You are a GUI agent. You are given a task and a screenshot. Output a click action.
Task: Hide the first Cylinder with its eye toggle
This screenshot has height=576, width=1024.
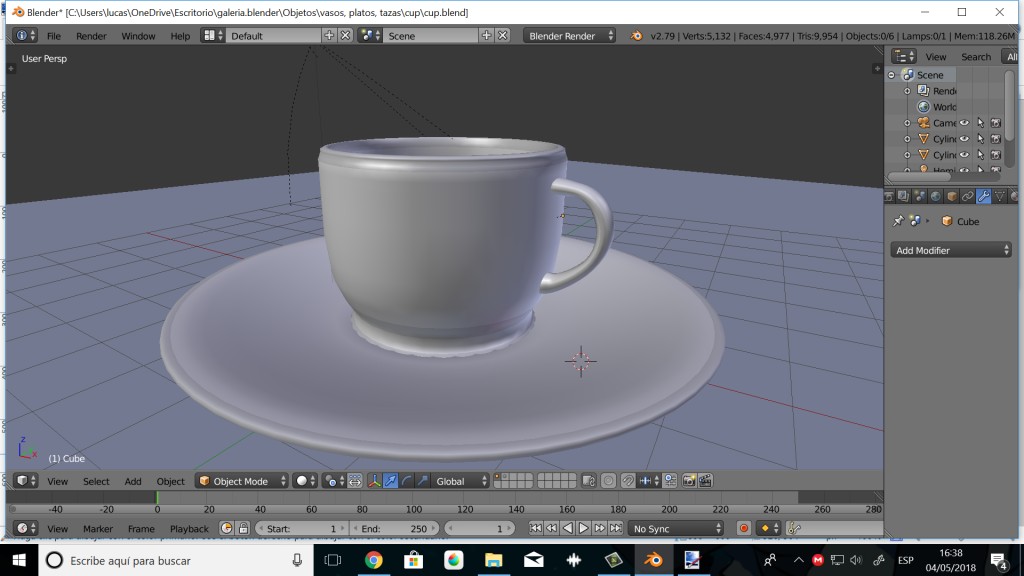click(x=966, y=138)
